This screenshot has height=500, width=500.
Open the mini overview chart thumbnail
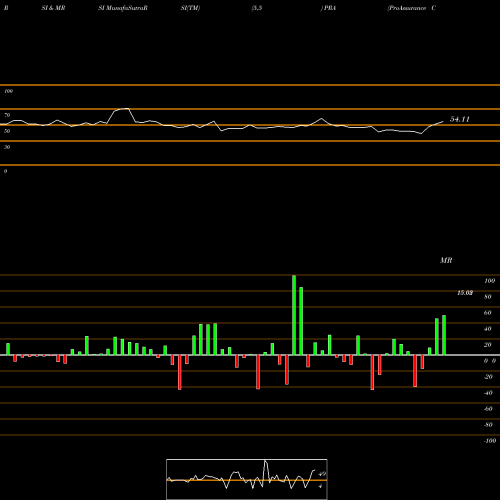point(247,479)
